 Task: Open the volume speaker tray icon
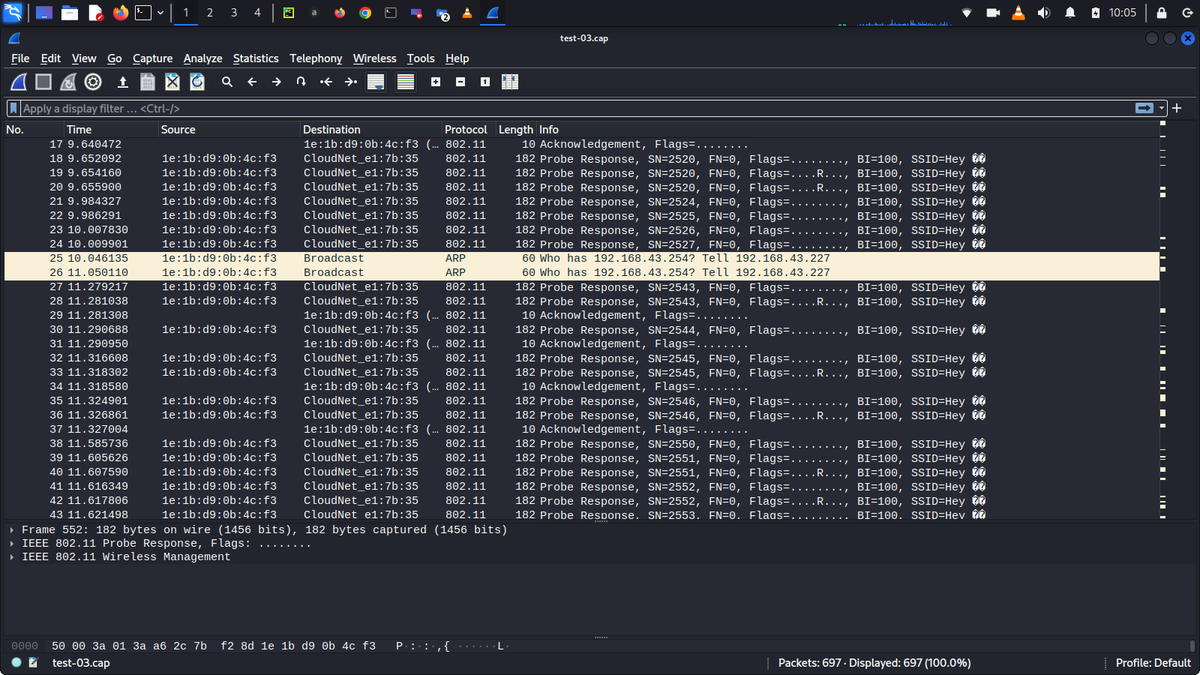1045,13
